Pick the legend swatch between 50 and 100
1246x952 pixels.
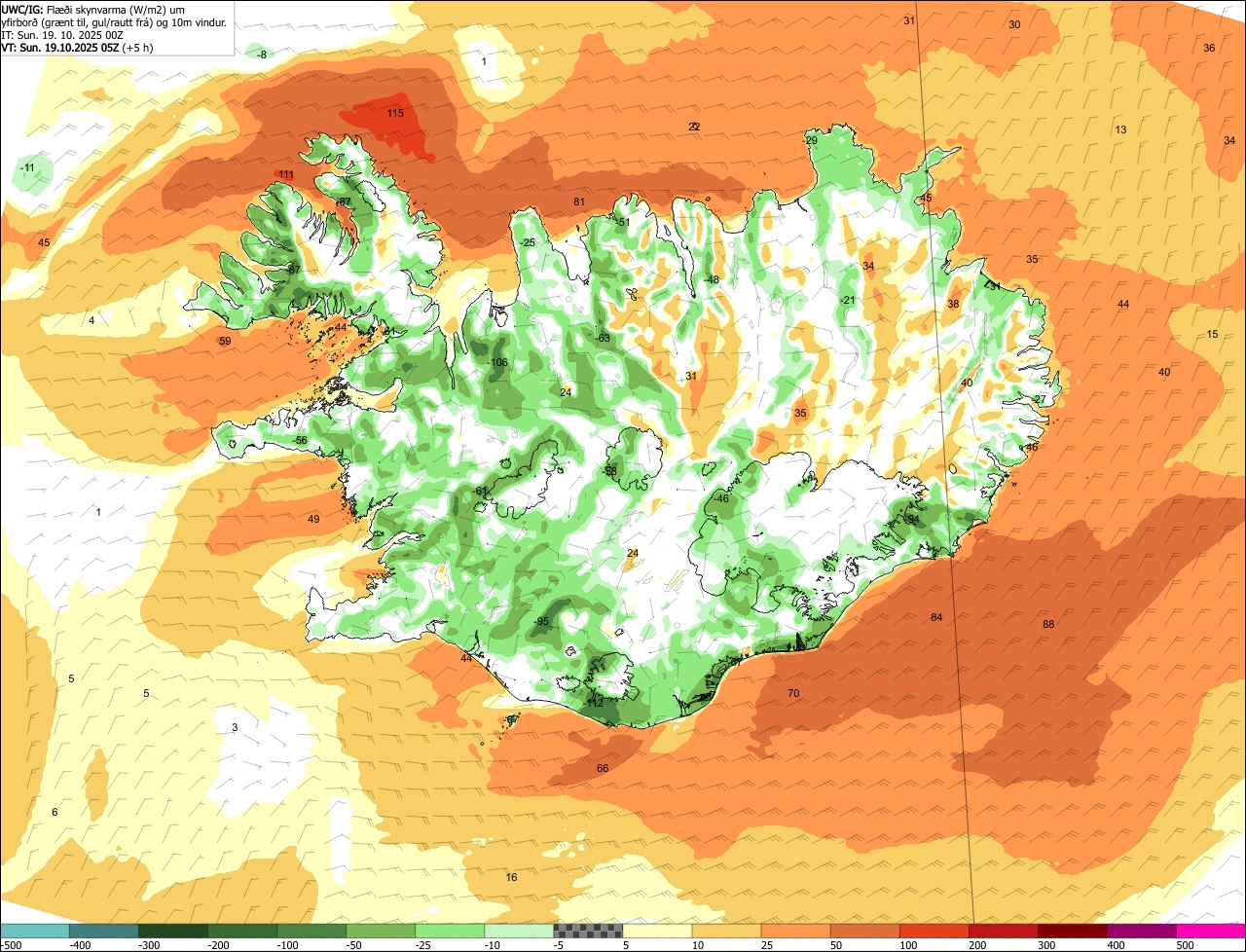864,931
